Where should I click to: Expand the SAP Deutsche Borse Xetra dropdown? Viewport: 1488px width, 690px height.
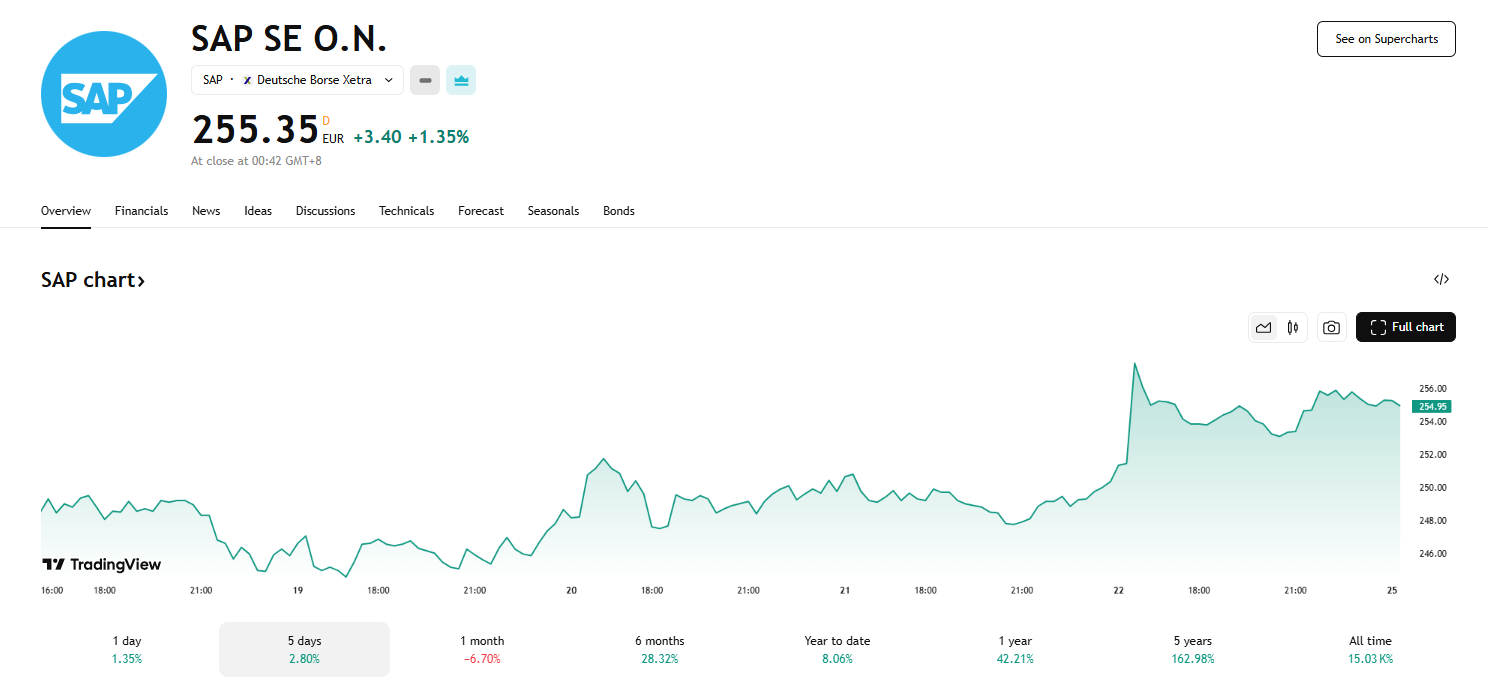point(297,80)
